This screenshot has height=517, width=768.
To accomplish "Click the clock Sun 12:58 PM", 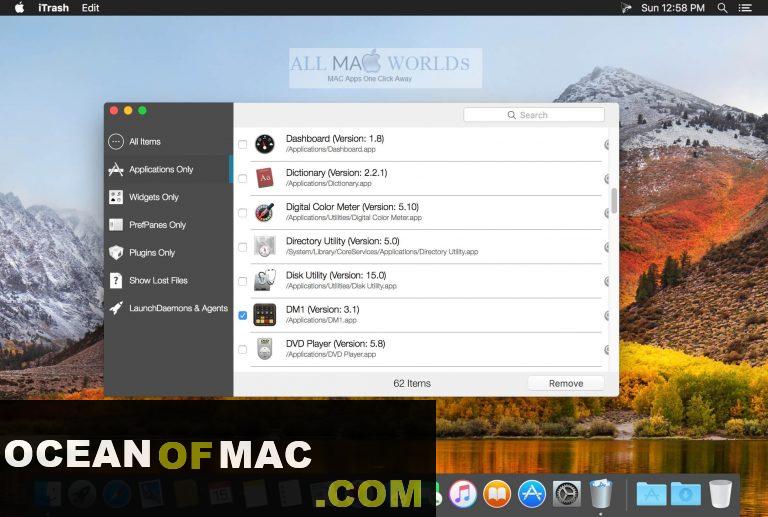I will 672,8.
